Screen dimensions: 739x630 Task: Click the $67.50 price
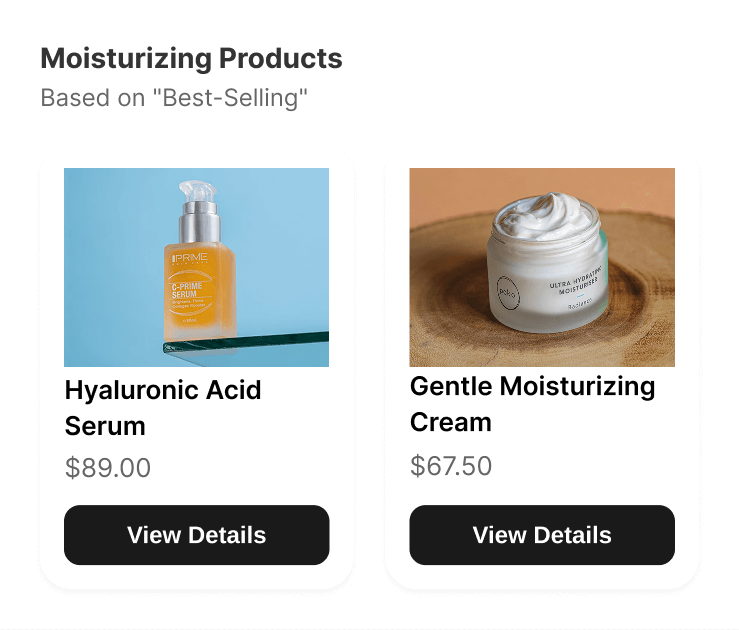pos(451,466)
